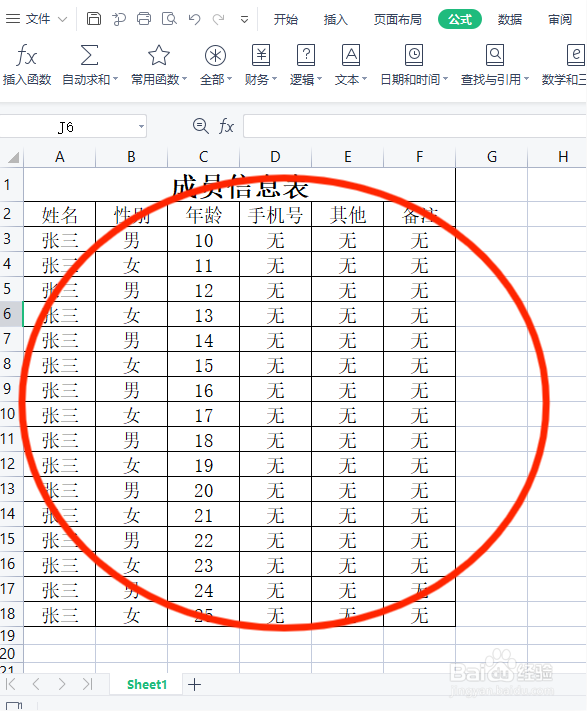Click the 姓名 header cell
This screenshot has height=711, width=587.
(x=59, y=214)
